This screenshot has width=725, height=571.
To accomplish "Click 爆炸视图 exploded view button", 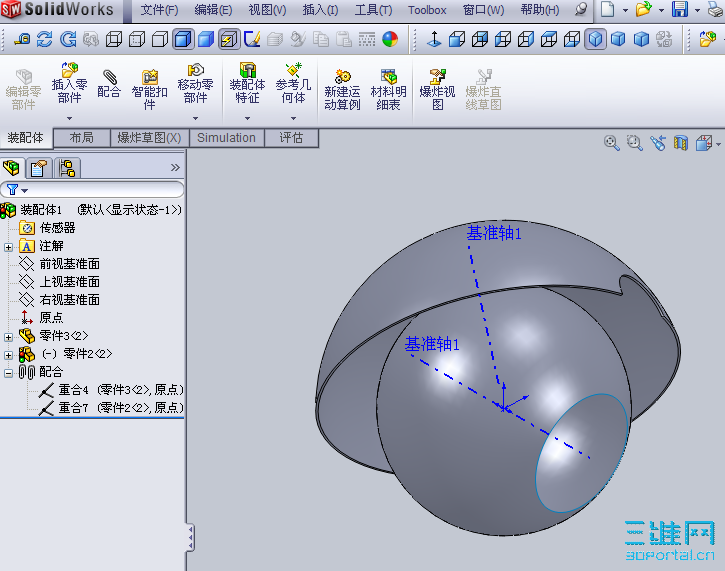I will click(437, 90).
